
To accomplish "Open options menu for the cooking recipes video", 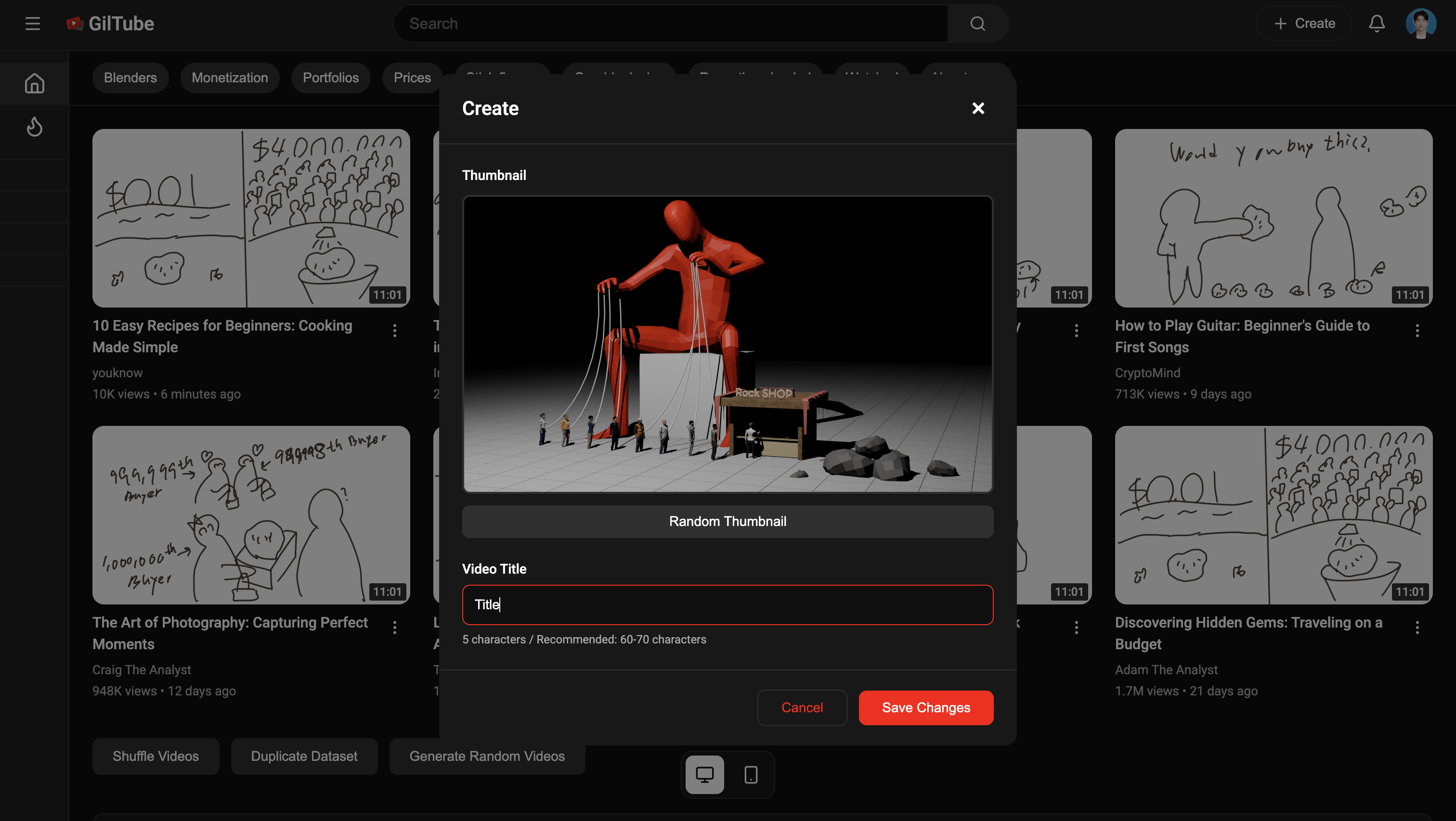I will [394, 331].
